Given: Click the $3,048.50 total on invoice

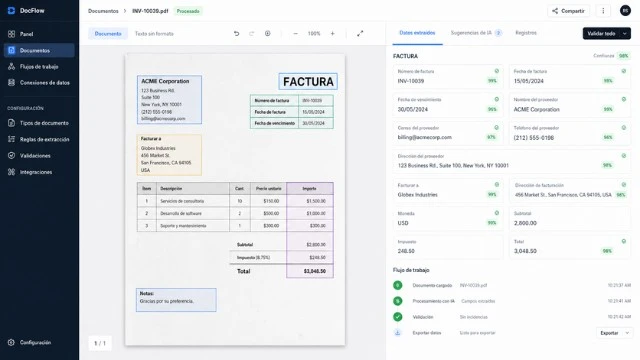Looking at the screenshot, I should (x=315, y=271).
